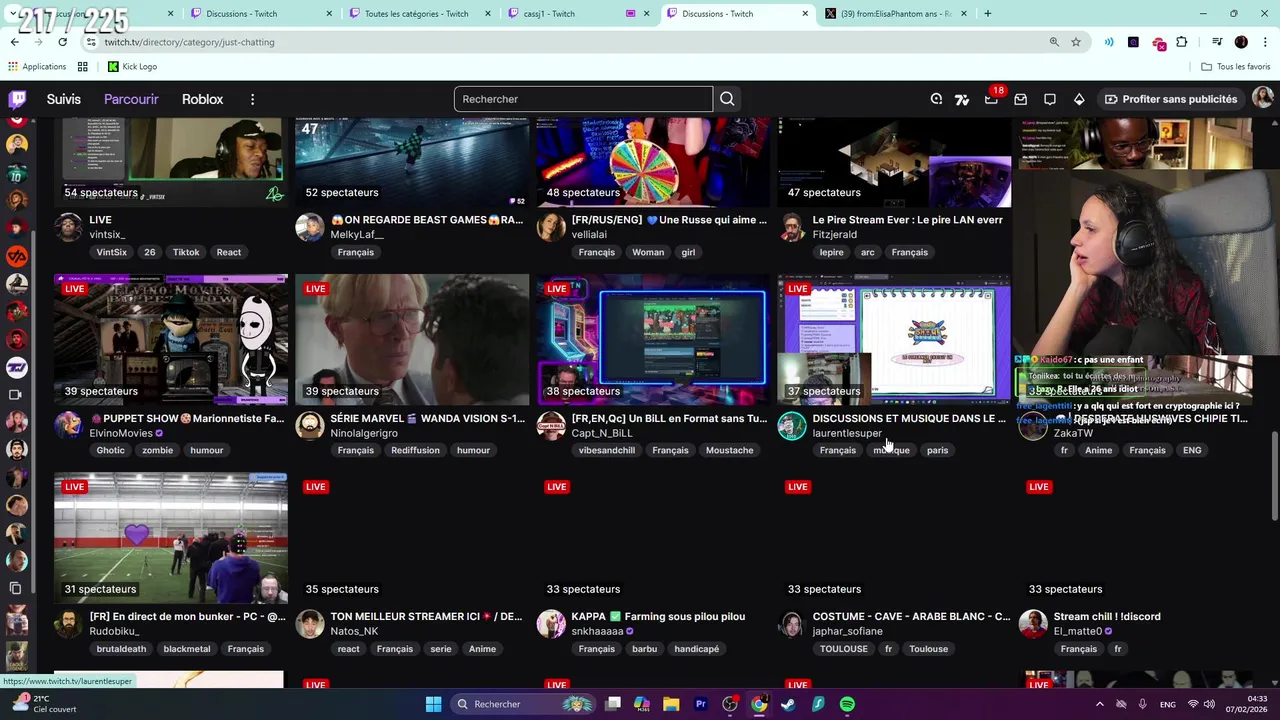Open the Tous les favoris folder
The width and height of the screenshot is (1280, 720).
tap(1236, 66)
